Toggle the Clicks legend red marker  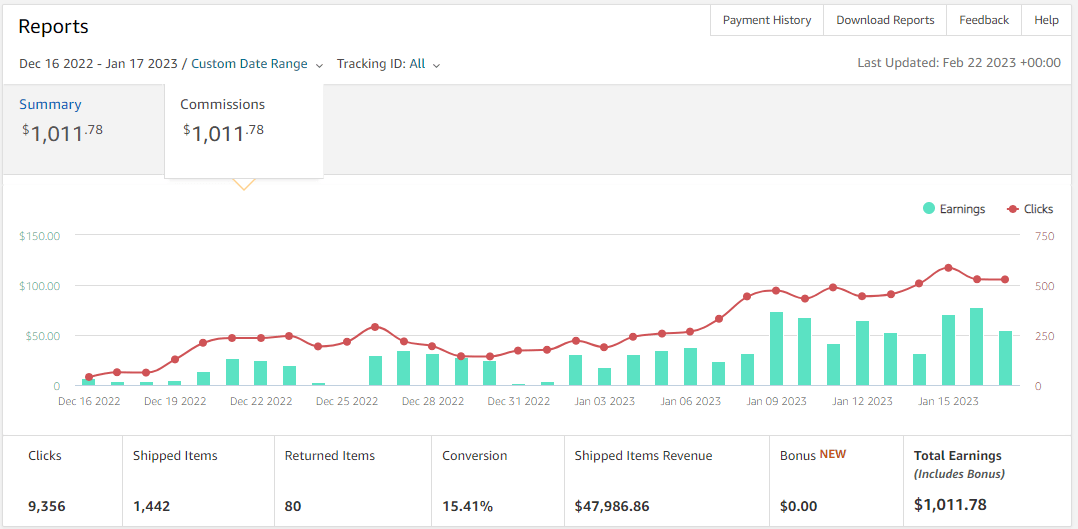[x=1013, y=209]
